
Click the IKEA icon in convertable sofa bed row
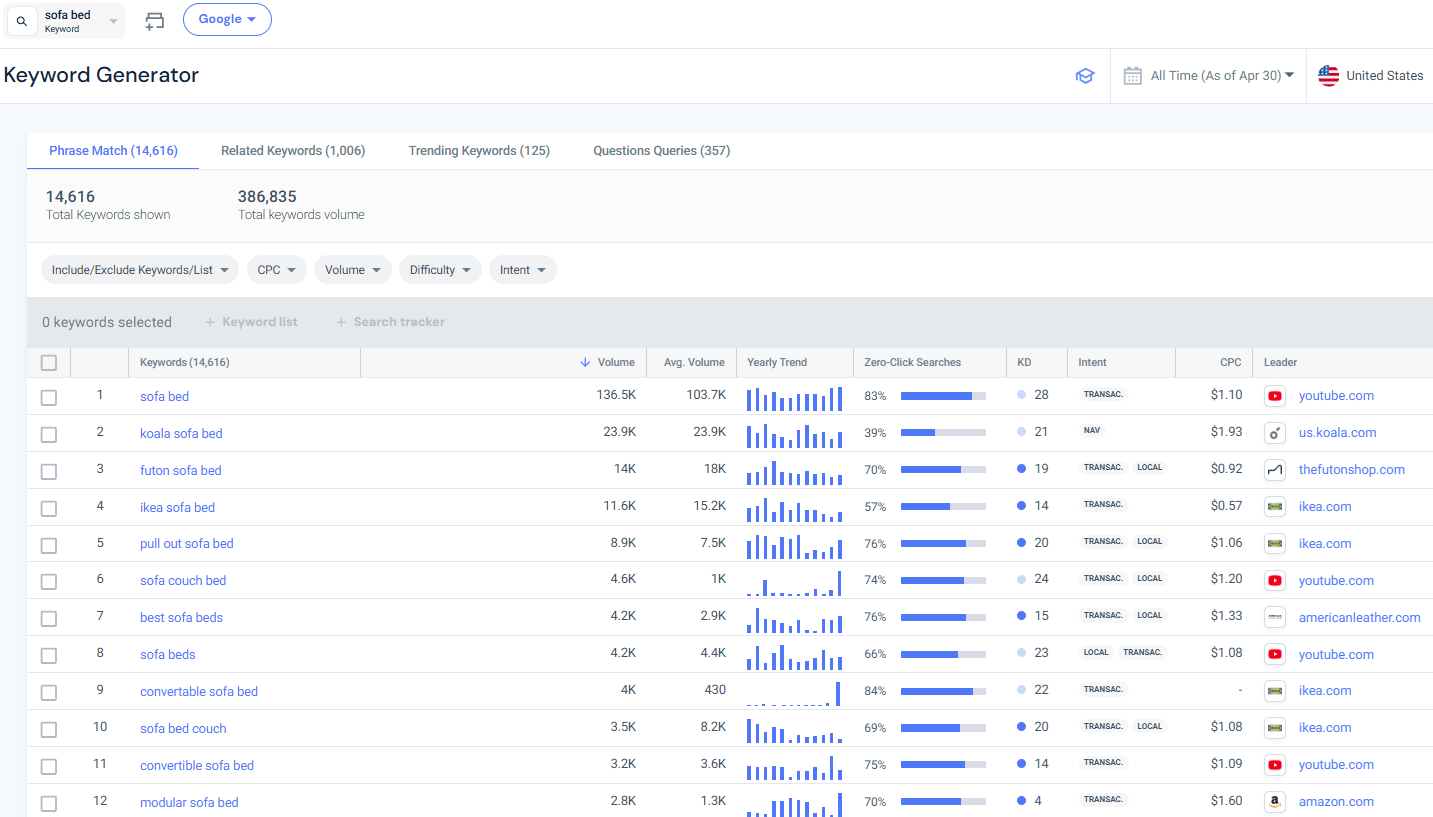tap(1275, 691)
